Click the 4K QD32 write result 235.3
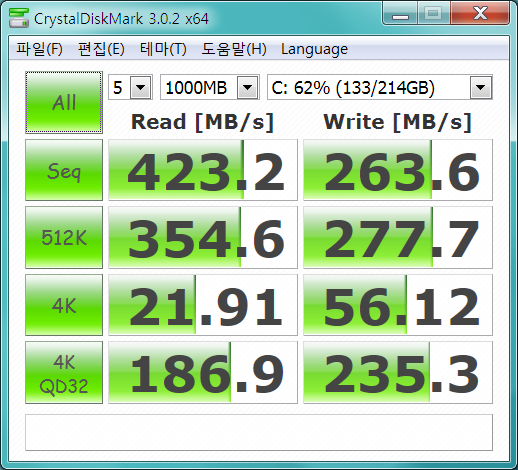The height and width of the screenshot is (470, 518). click(x=398, y=372)
